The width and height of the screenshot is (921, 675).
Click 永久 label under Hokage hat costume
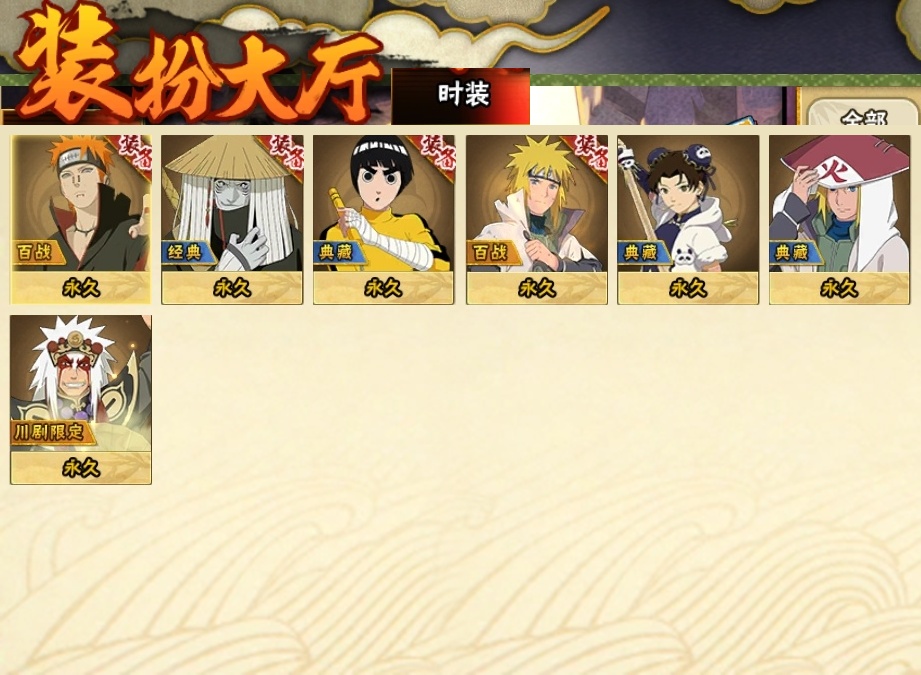coord(839,288)
